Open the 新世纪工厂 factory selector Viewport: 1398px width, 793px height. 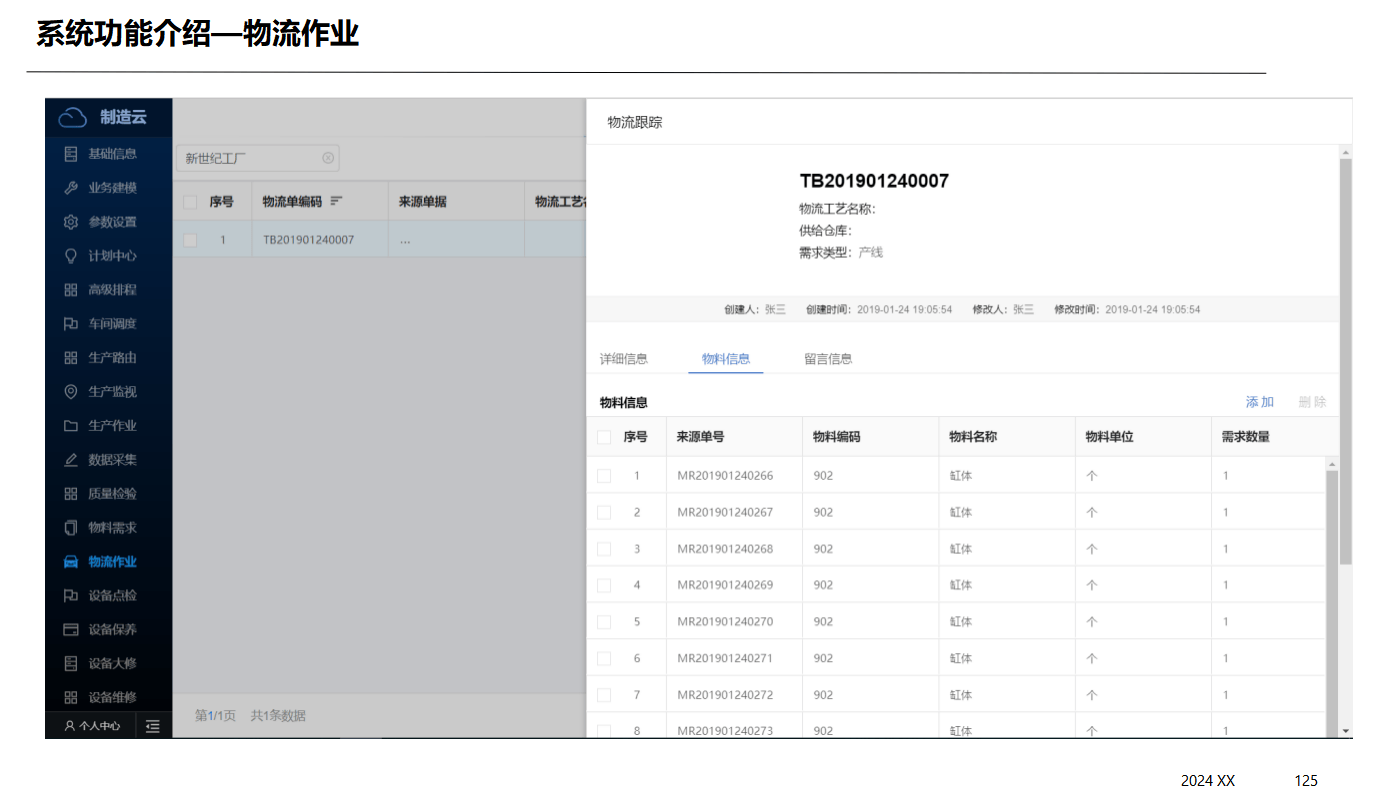[258, 158]
